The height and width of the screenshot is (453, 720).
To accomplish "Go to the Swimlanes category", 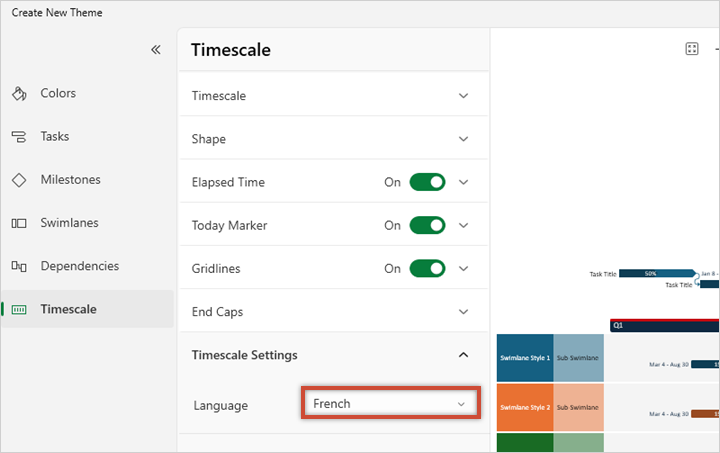I will pyautogui.click(x=69, y=223).
